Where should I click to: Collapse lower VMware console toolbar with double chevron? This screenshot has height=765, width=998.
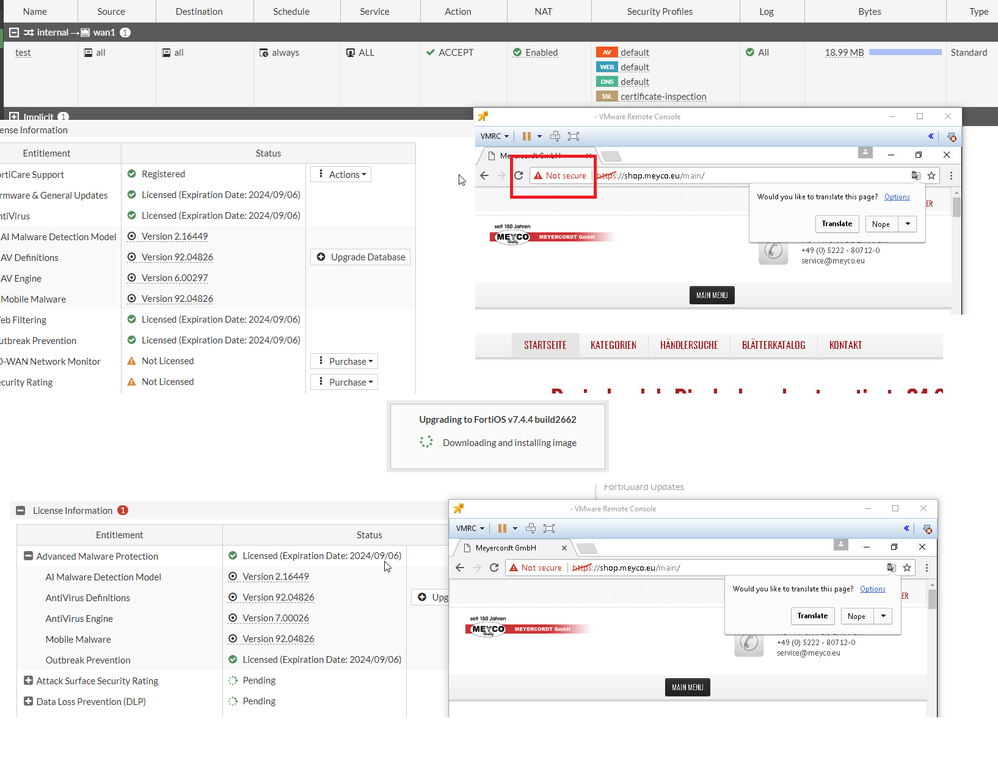coord(907,528)
